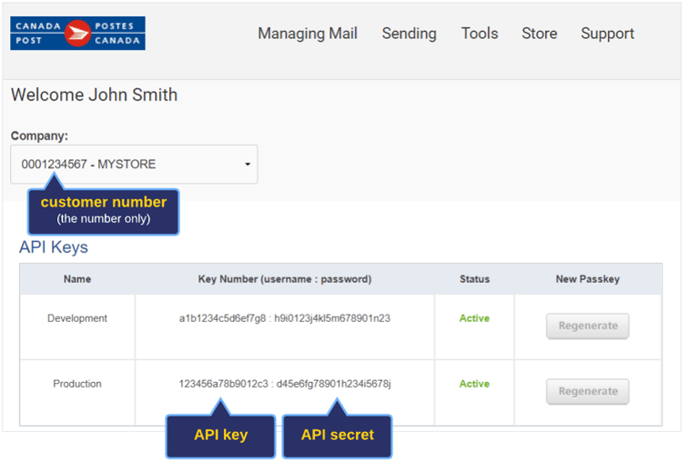The image size is (688, 462).
Task: Click the Canada Post logo
Action: point(78,33)
